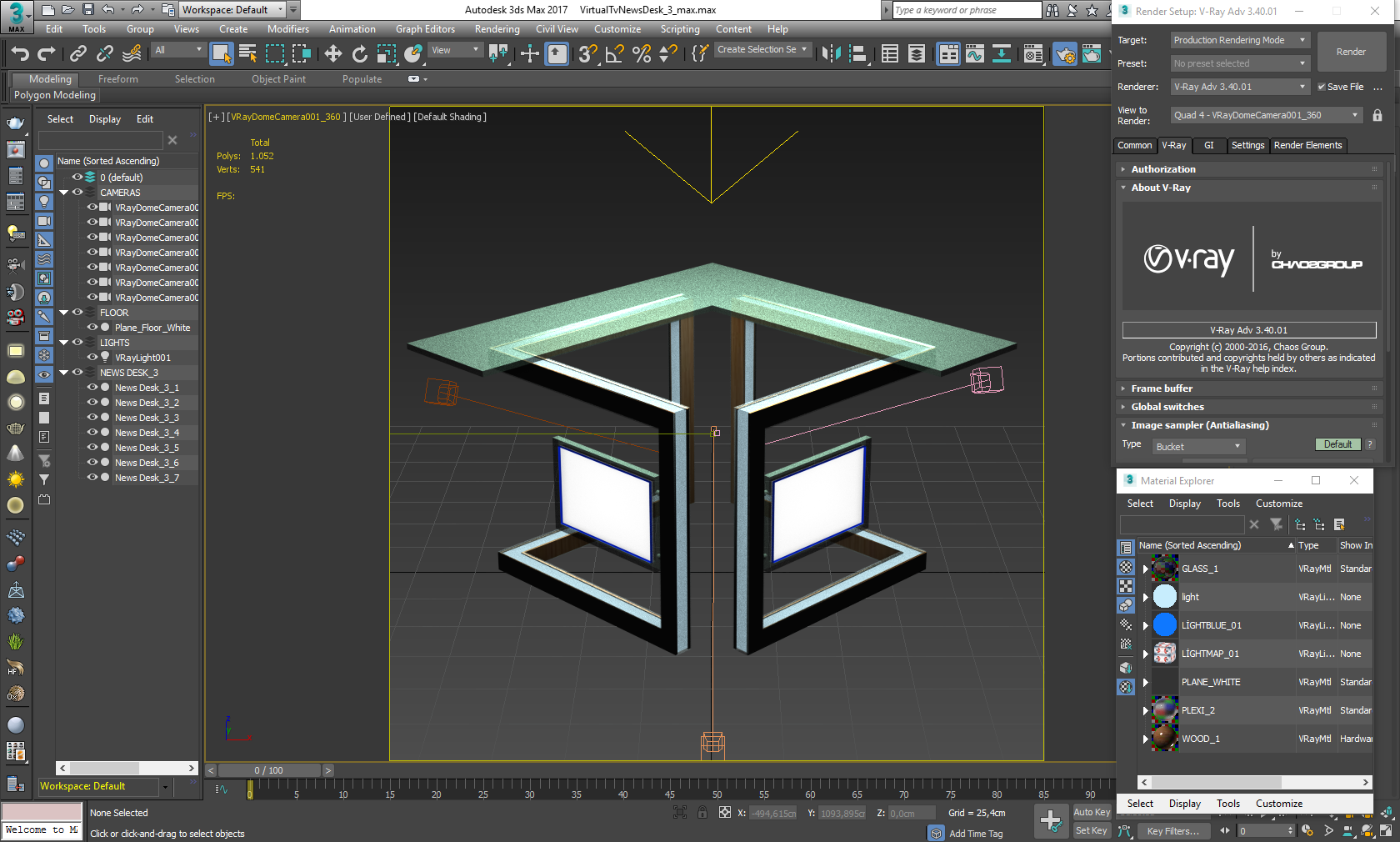Screen dimensions: 1400x842
Task: Expand the Global switches rollout
Action: (x=1167, y=407)
